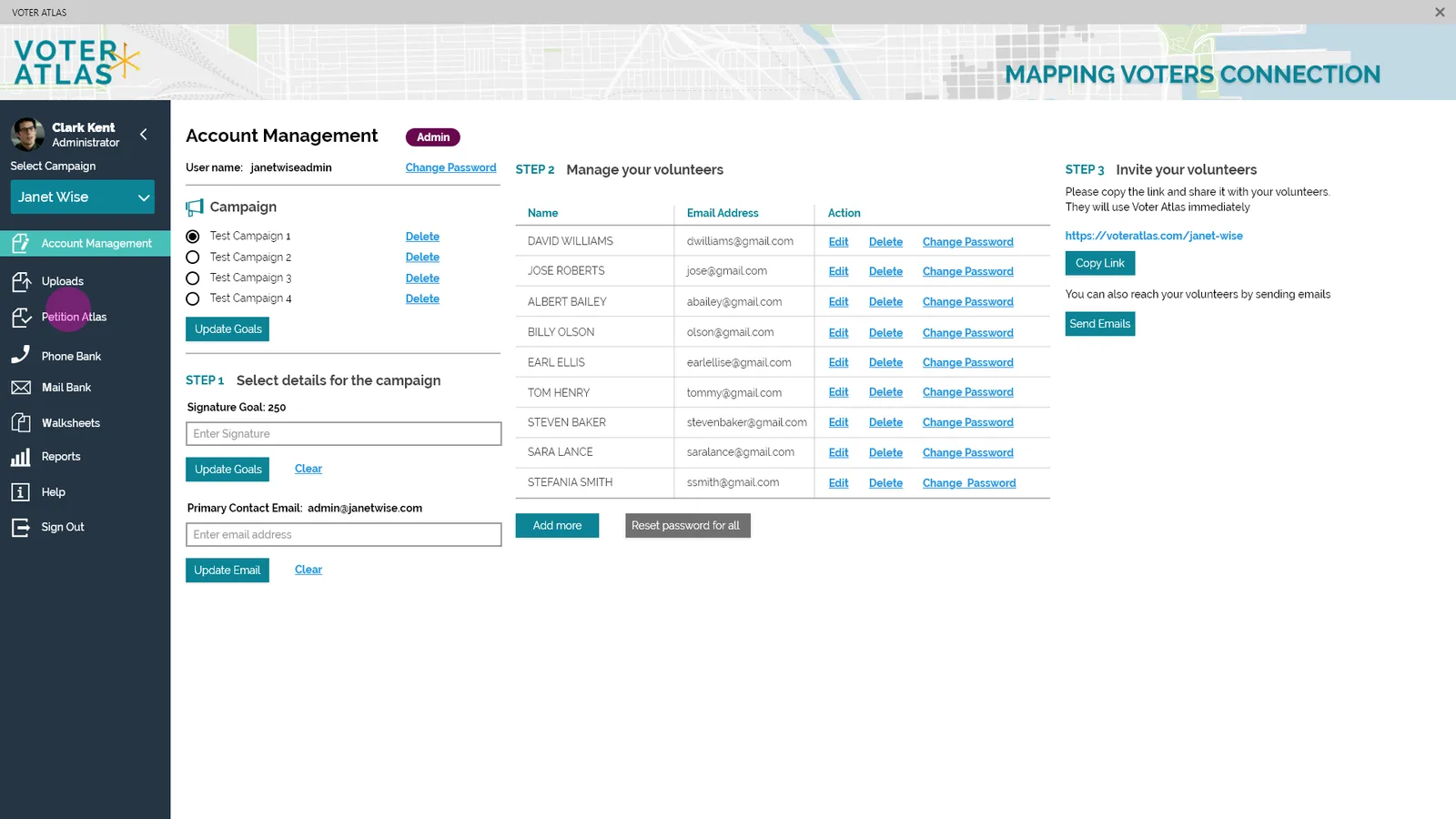Click the Sign Out icon
Image resolution: width=1456 pixels, height=819 pixels.
(x=20, y=527)
